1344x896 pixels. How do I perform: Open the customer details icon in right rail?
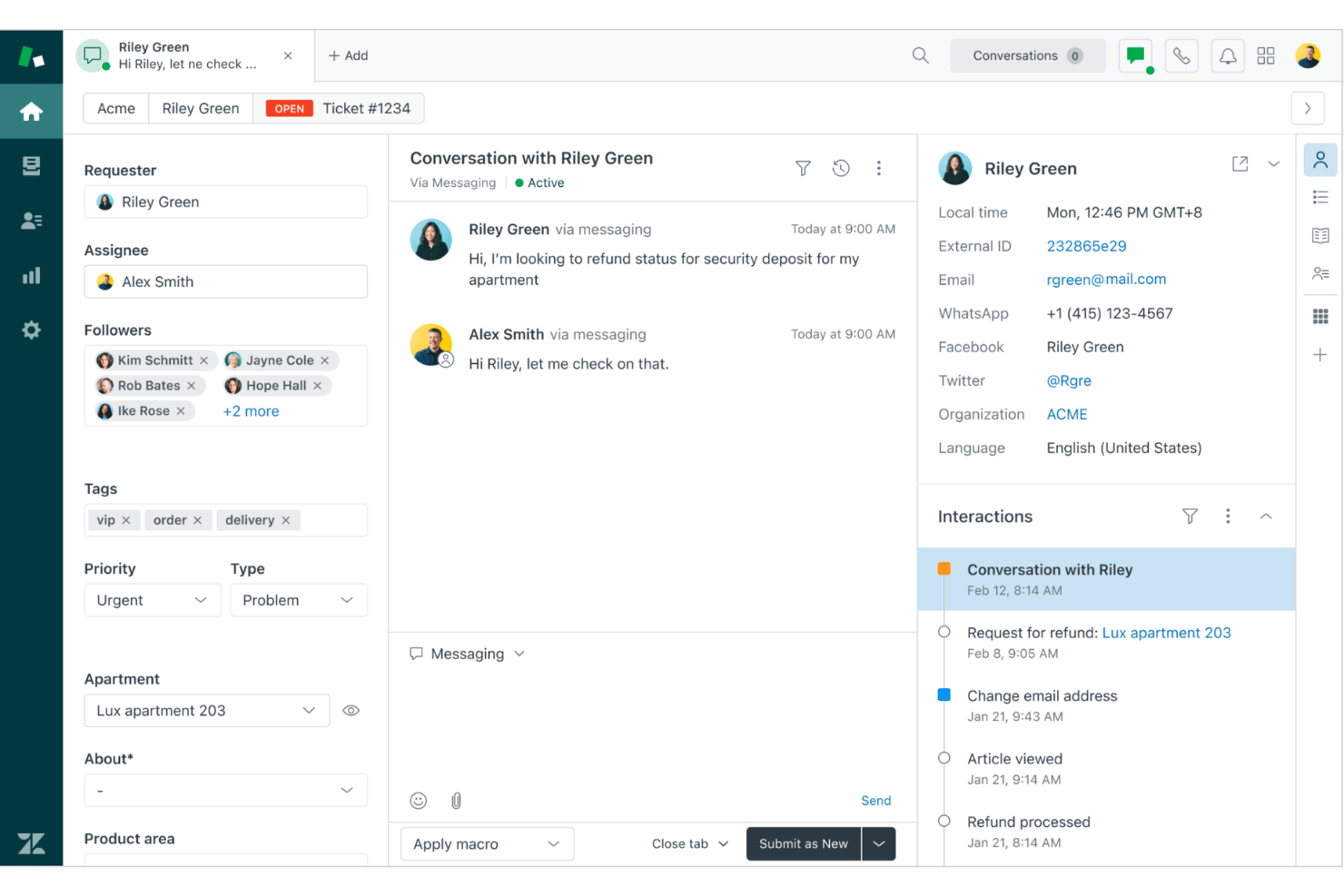click(x=1320, y=273)
